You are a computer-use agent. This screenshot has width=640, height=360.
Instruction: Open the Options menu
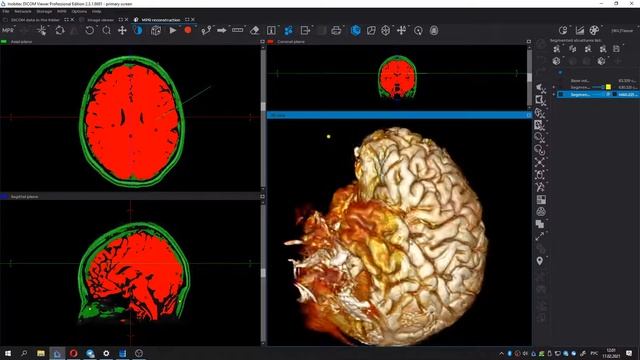pos(79,11)
